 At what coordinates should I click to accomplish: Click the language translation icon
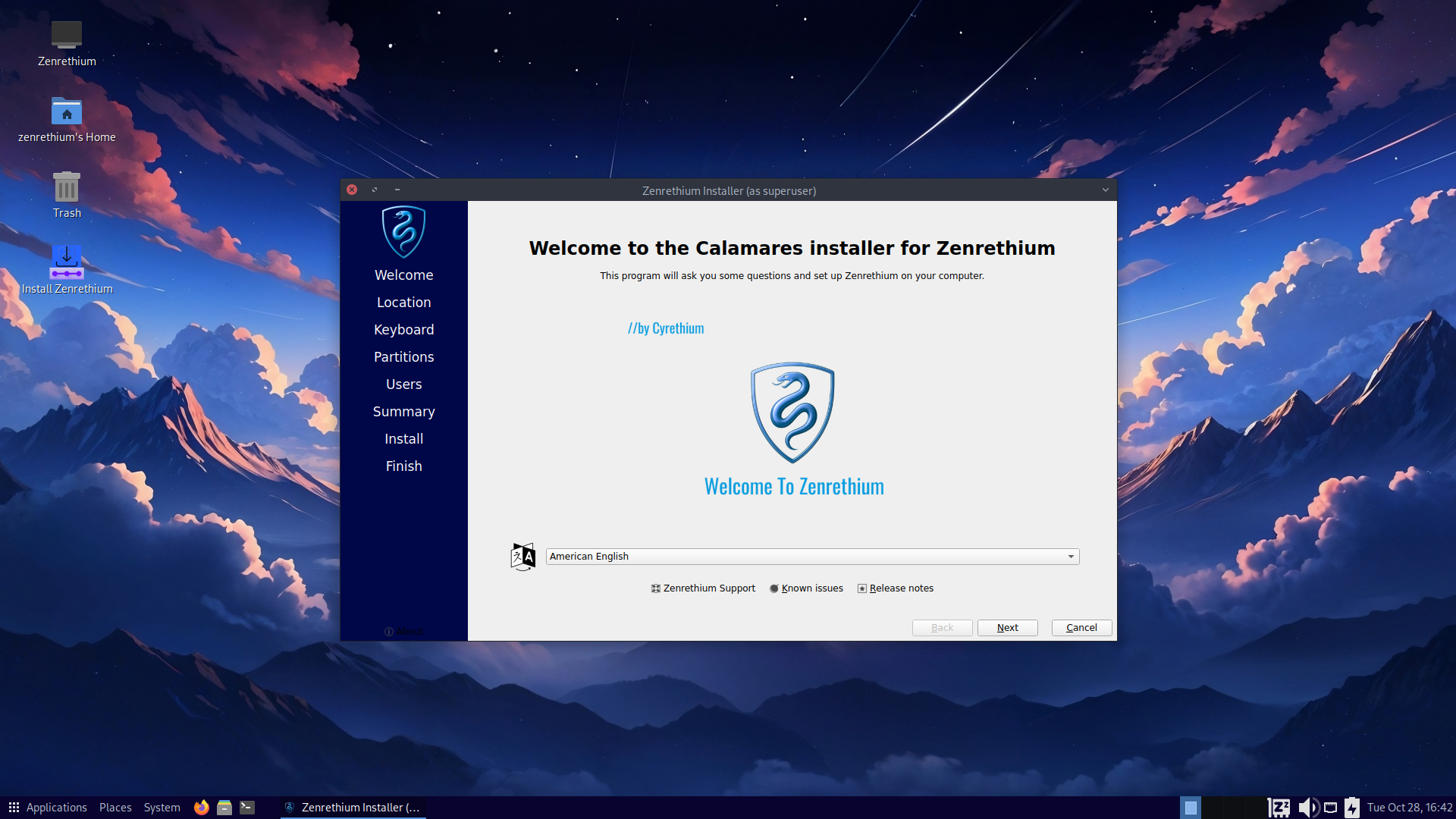tap(522, 557)
